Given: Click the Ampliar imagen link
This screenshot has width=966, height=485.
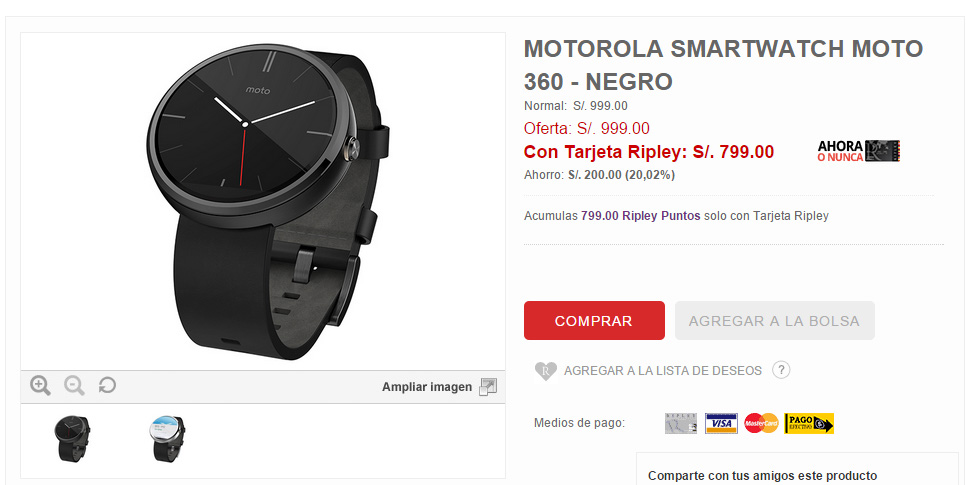Looking at the screenshot, I should coord(427,387).
